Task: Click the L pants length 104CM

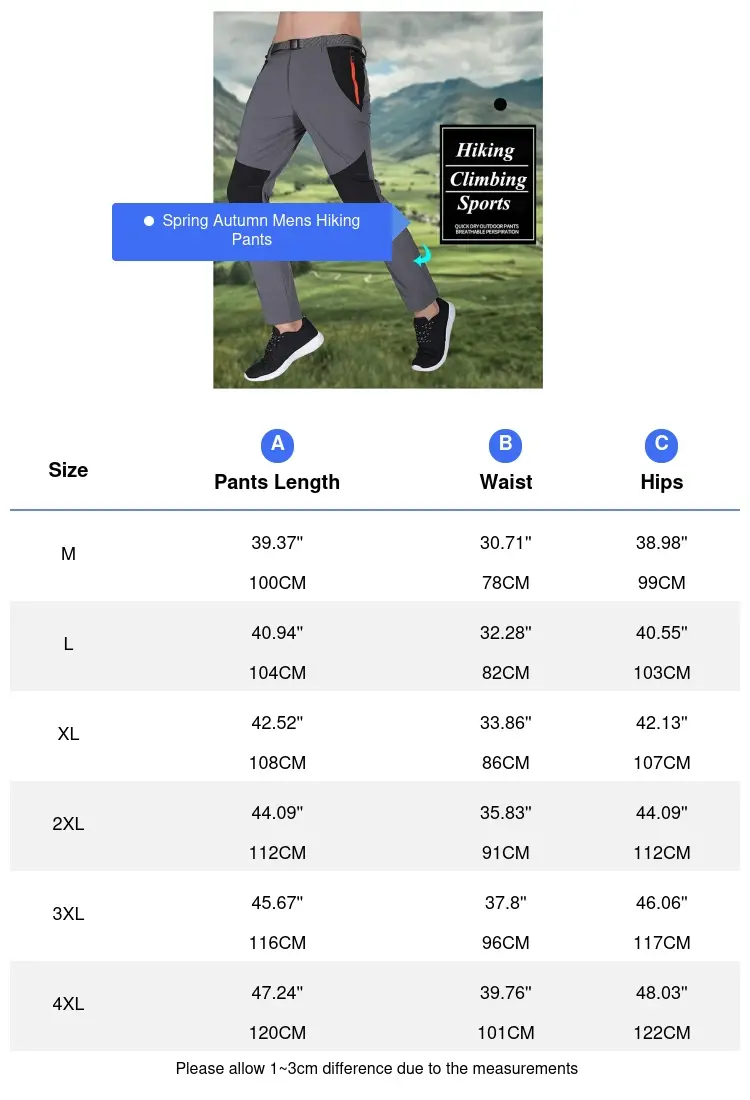Action: 277,673
